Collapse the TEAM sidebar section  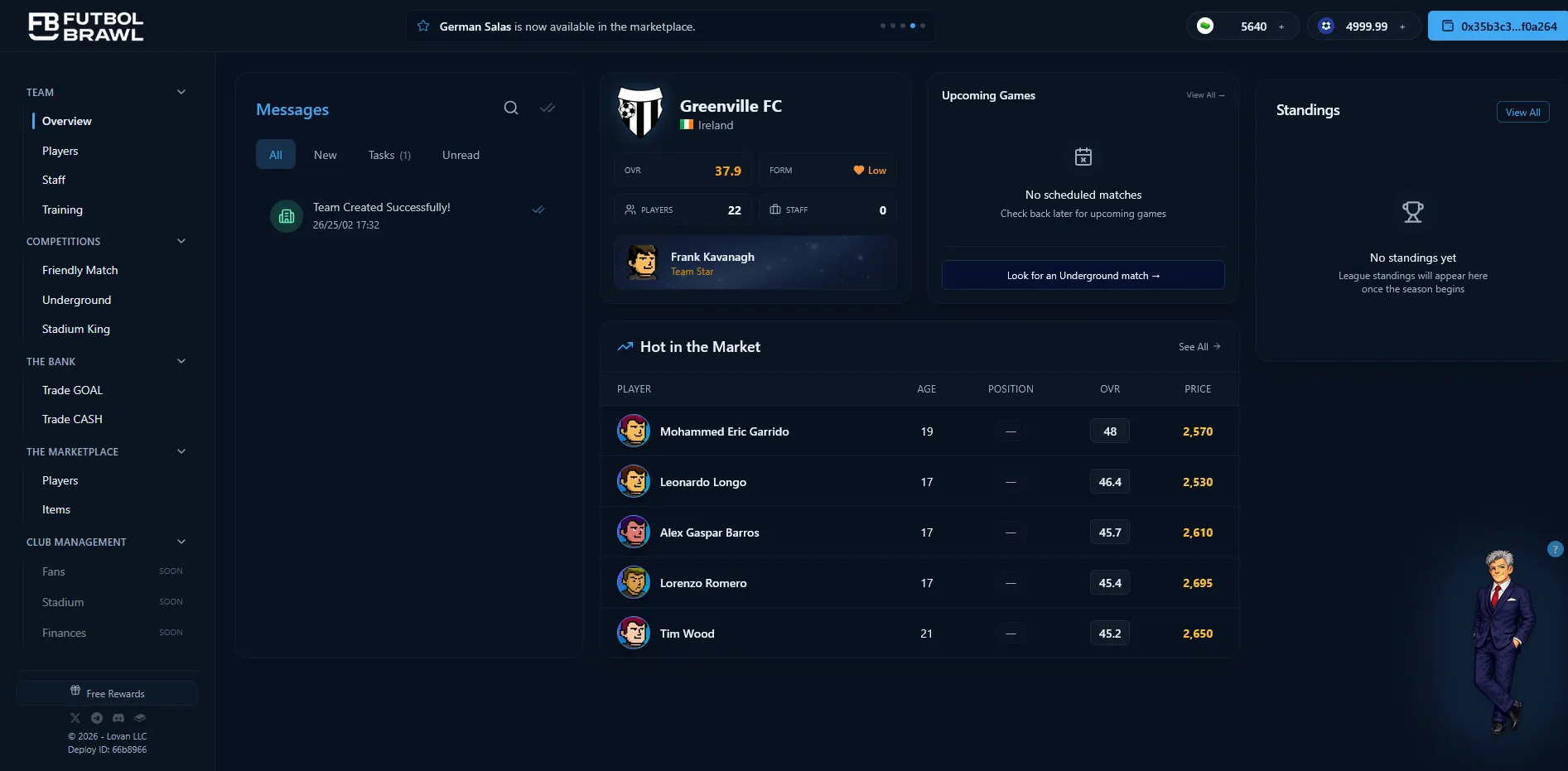(181, 92)
